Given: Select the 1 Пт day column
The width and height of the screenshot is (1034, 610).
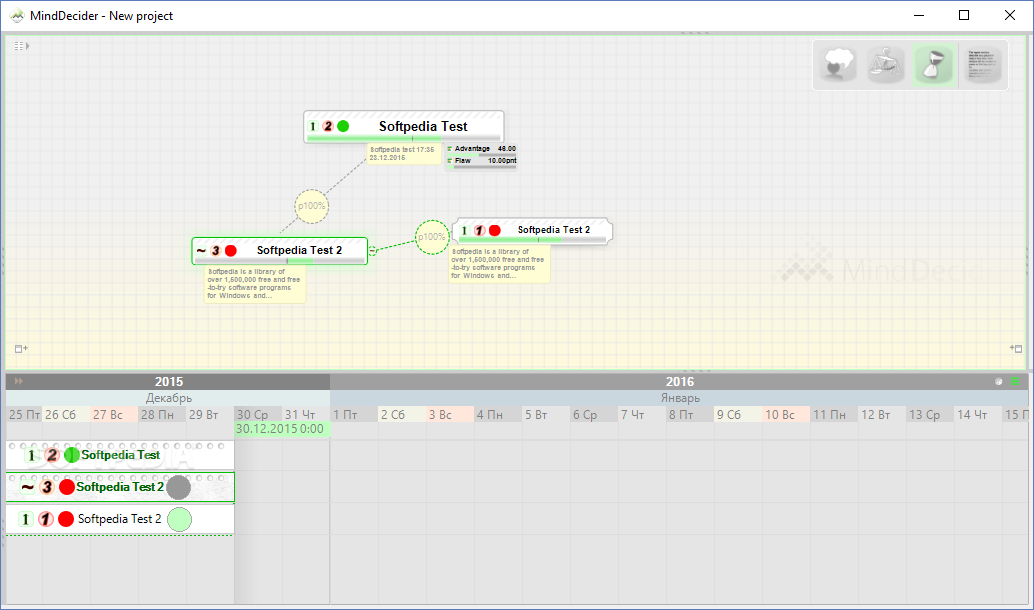Looking at the screenshot, I should point(353,414).
